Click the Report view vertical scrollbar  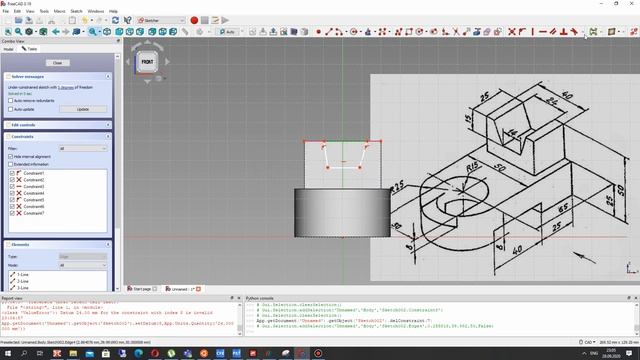pyautogui.click(x=240, y=318)
